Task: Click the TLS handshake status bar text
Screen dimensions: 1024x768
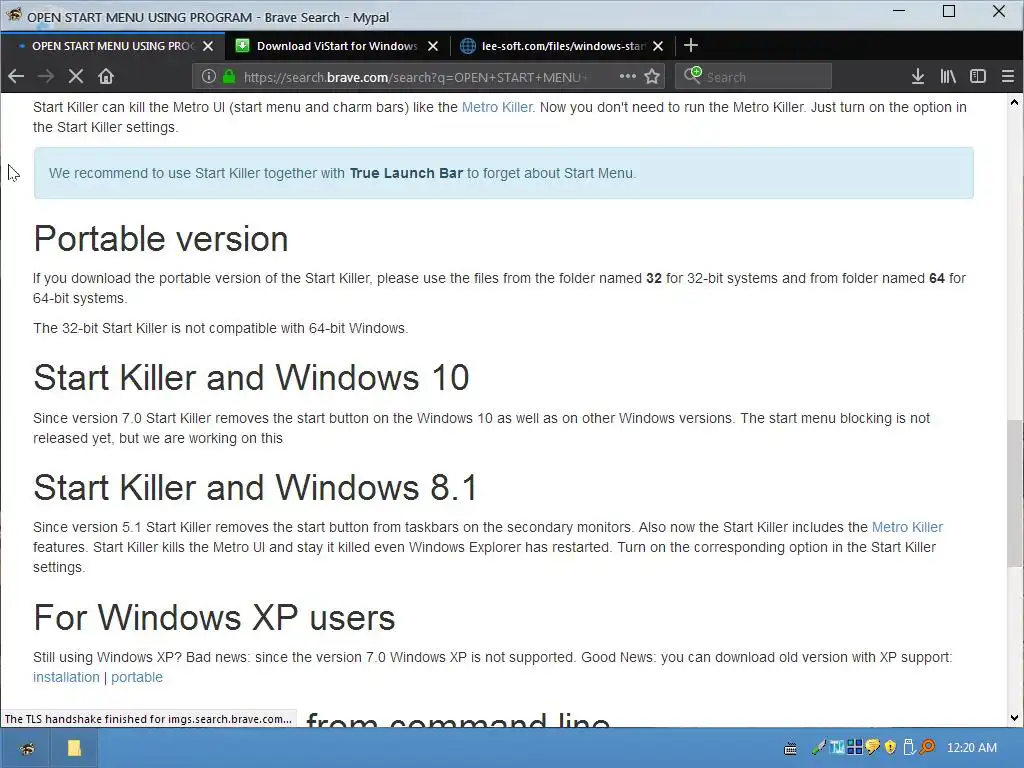Action: 148,719
